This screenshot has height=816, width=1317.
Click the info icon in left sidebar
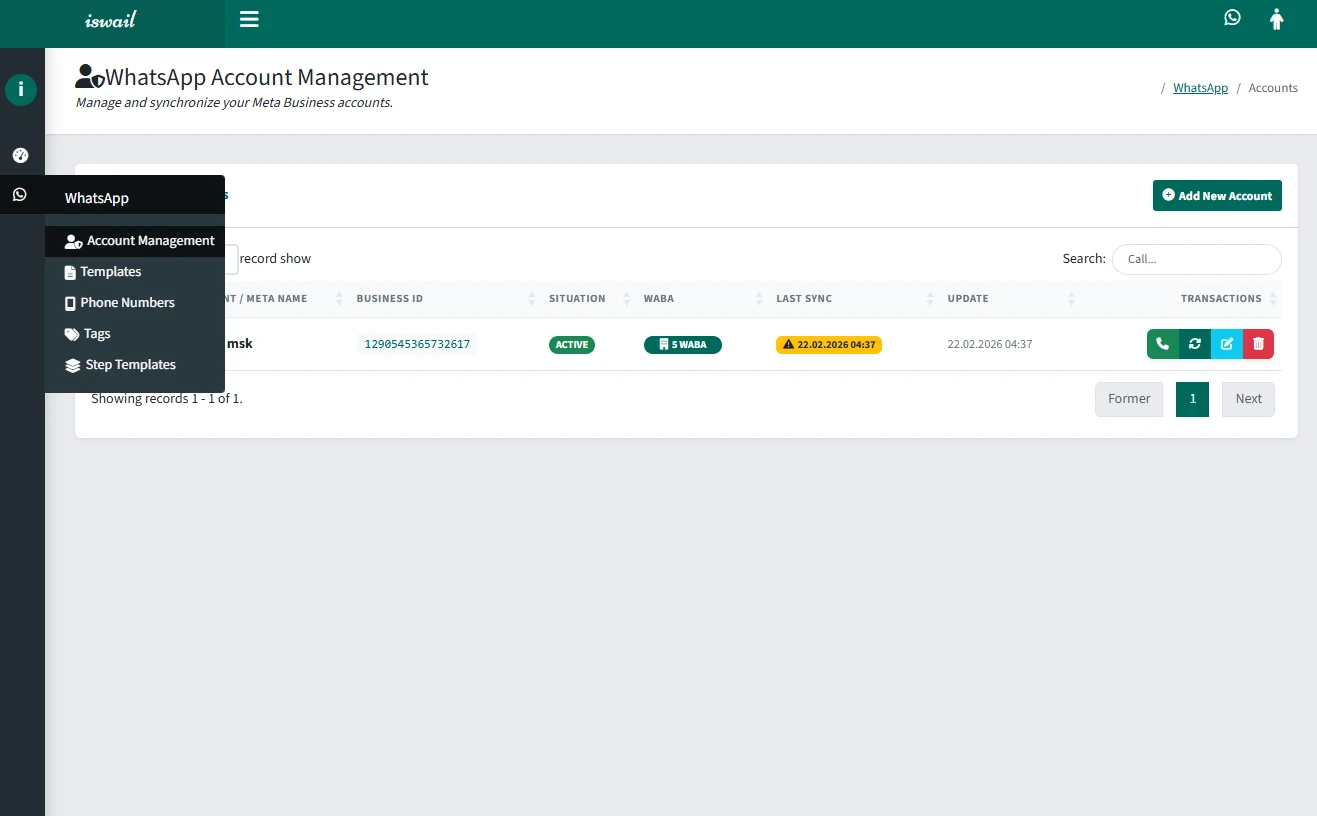tap(21, 89)
